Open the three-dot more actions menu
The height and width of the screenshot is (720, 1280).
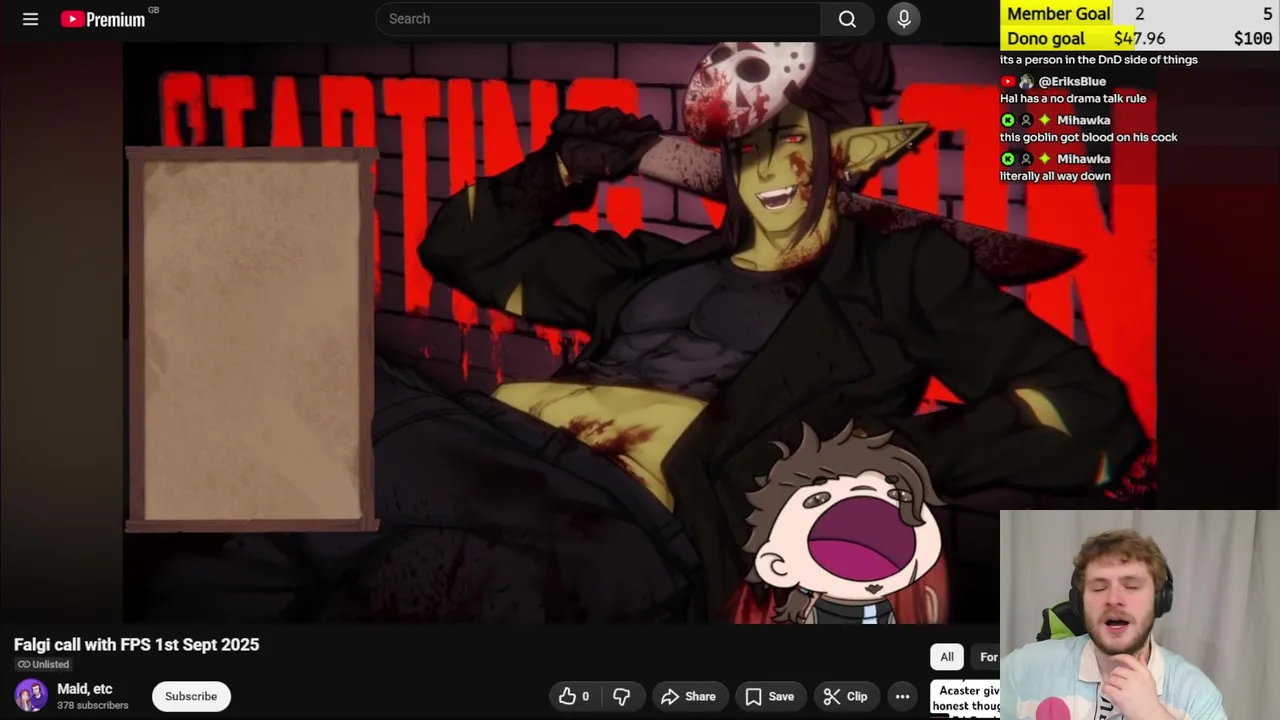[902, 696]
